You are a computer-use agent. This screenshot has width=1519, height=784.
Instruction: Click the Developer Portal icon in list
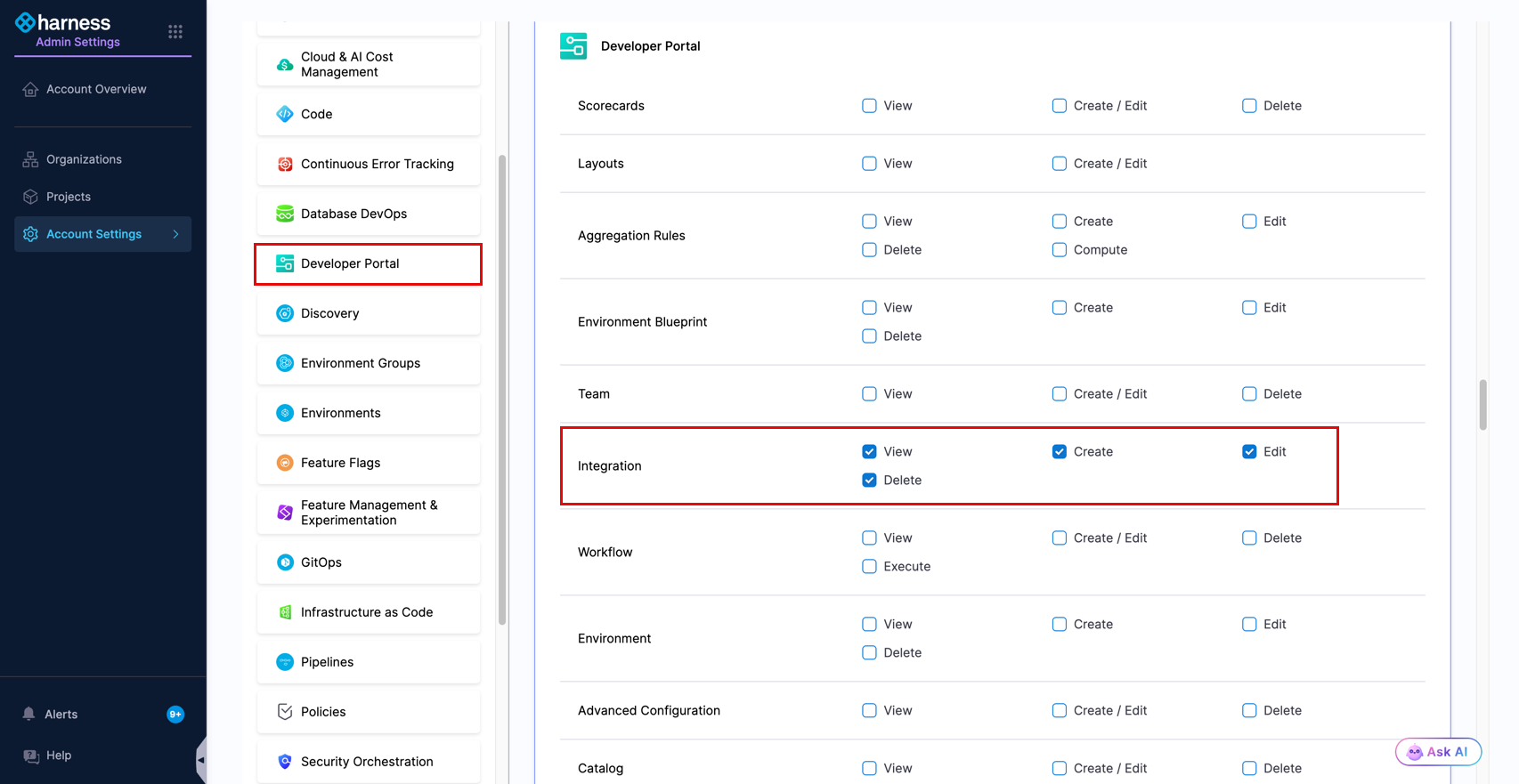point(285,263)
